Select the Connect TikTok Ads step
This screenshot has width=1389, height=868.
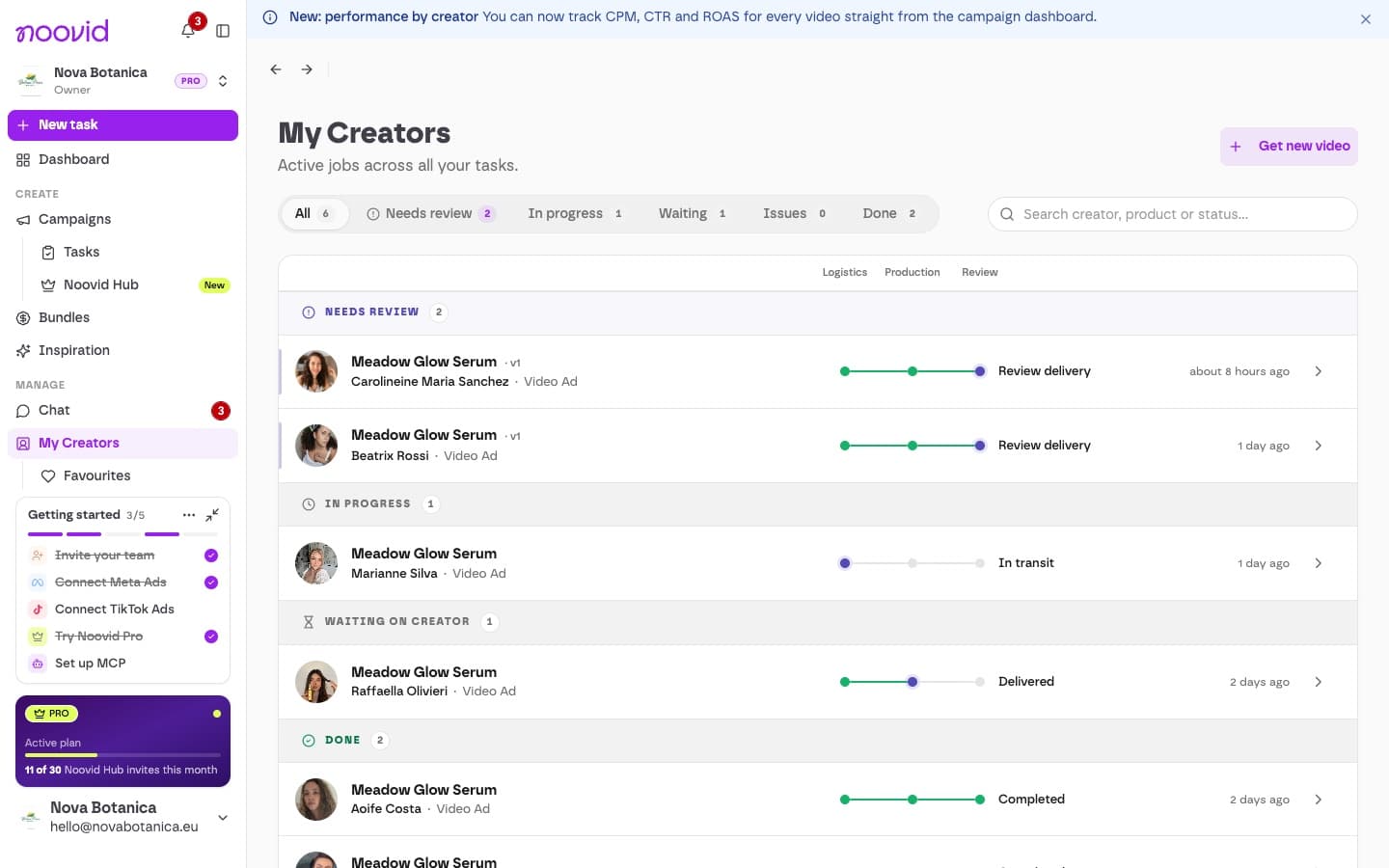[x=123, y=610]
